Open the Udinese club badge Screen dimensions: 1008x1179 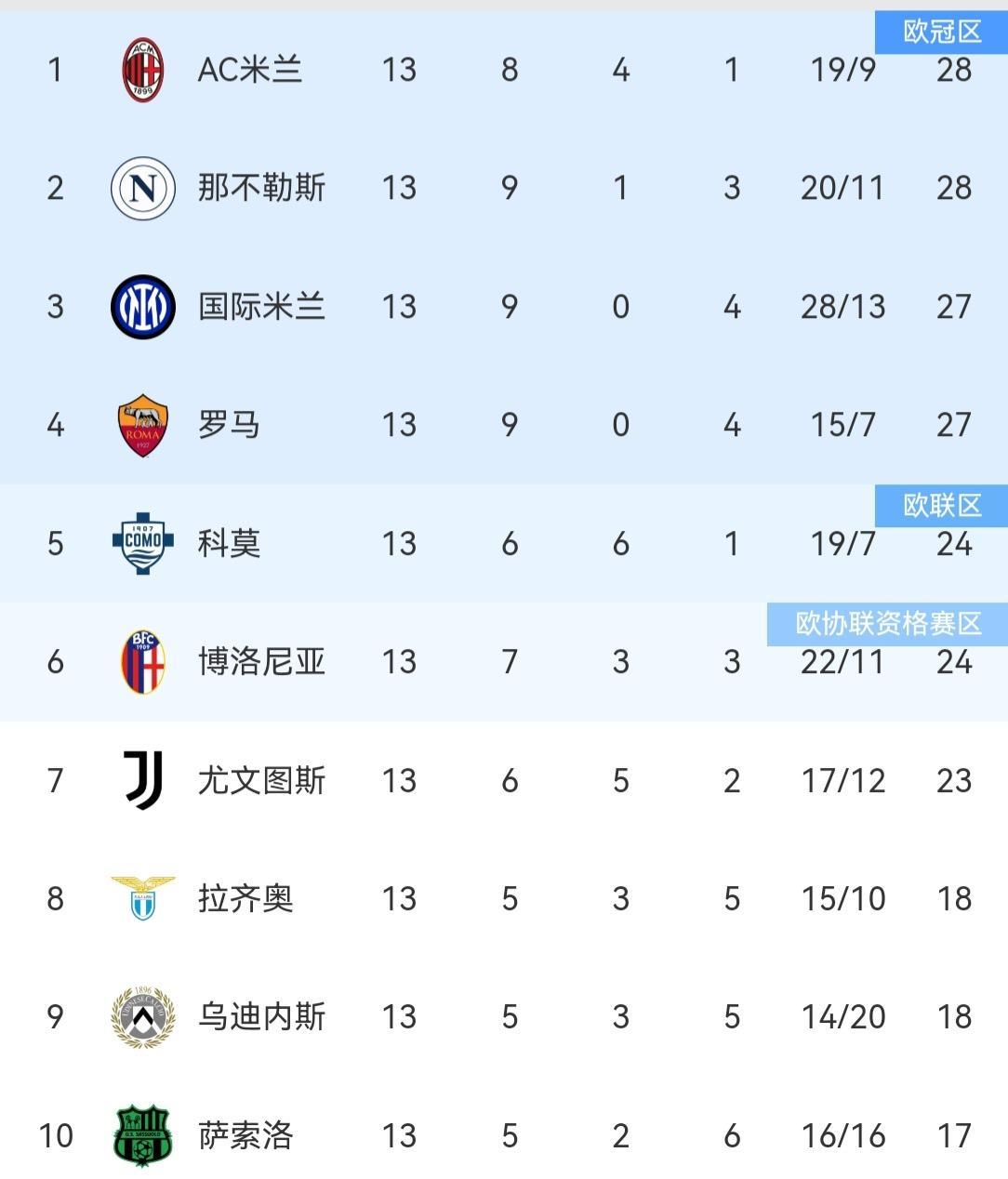pos(143,1017)
